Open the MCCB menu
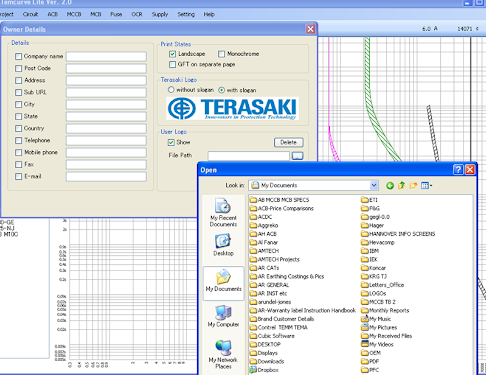The width and height of the screenshot is (486, 375). click(x=74, y=14)
